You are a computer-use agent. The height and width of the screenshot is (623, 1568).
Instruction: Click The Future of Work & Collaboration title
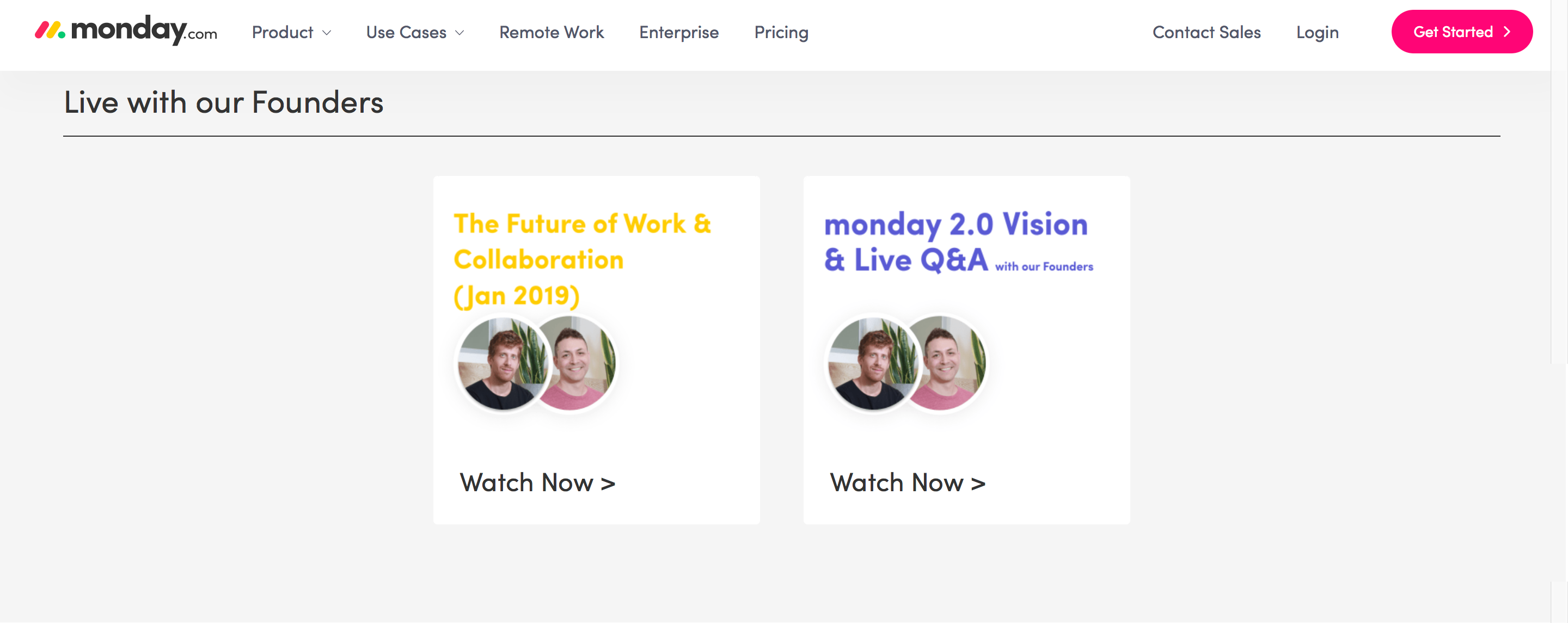pos(583,259)
